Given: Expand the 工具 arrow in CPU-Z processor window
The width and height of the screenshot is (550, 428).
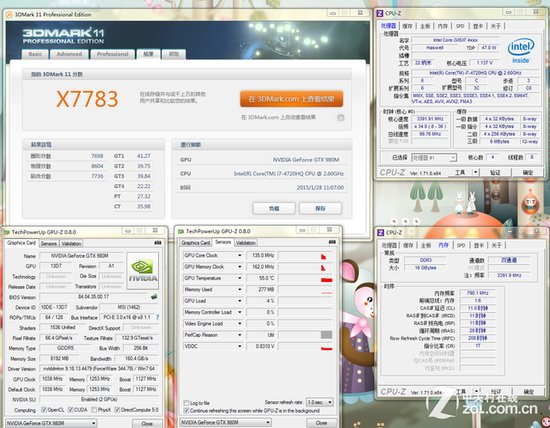Looking at the screenshot, I should pos(476,172).
